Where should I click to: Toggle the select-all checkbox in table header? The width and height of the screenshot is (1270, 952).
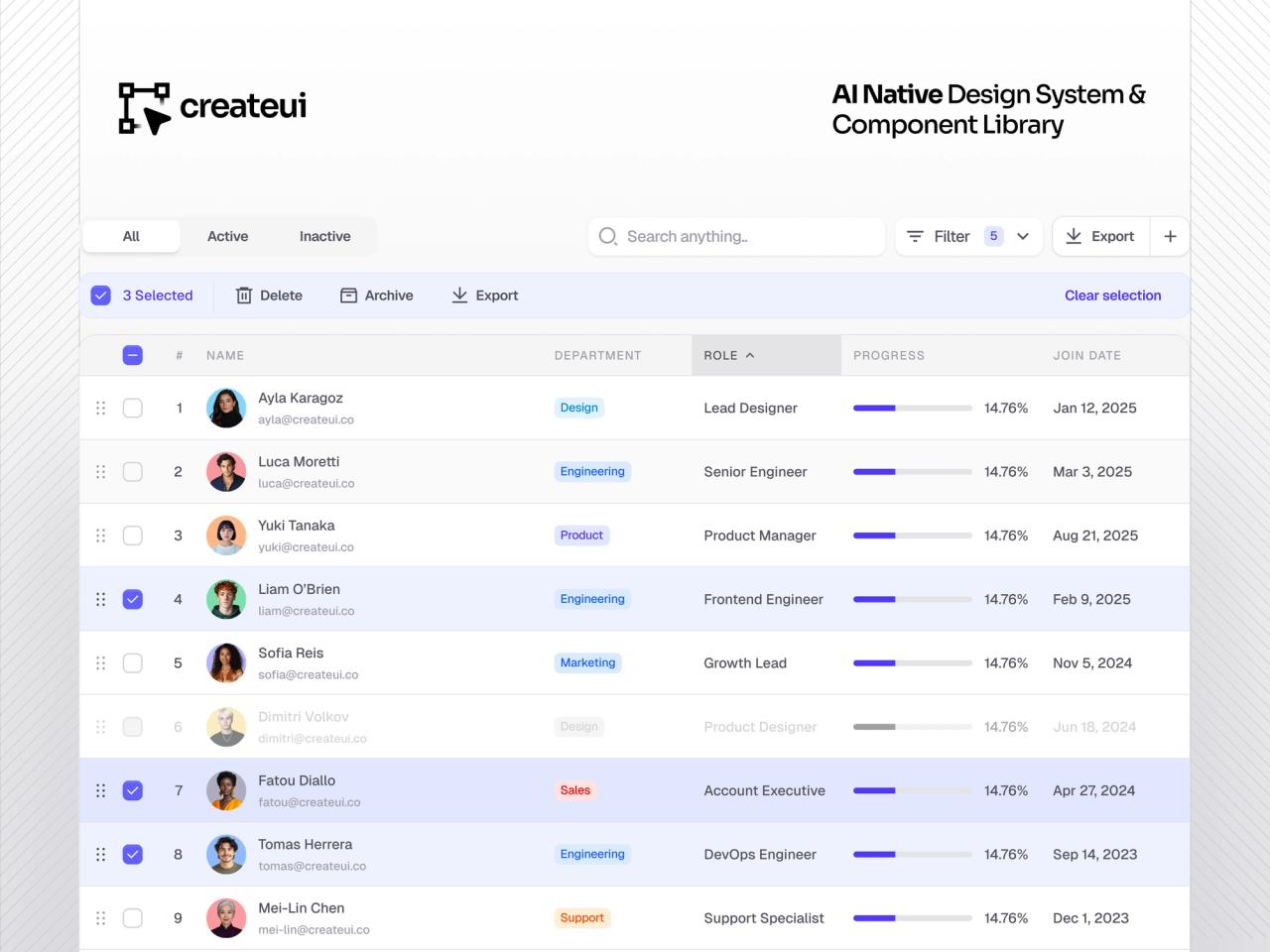click(x=133, y=355)
